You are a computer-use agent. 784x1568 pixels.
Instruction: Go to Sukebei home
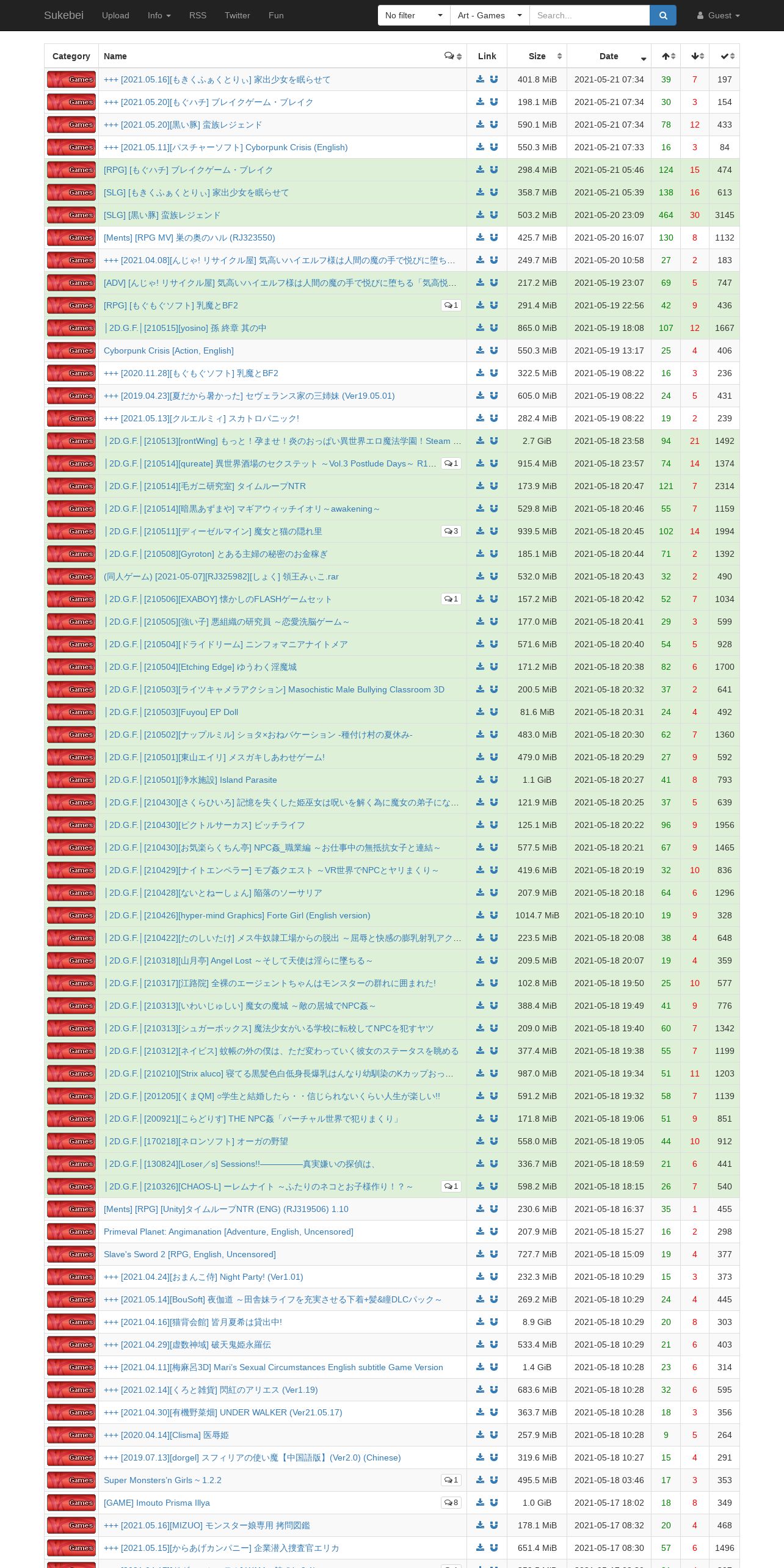click(x=64, y=15)
